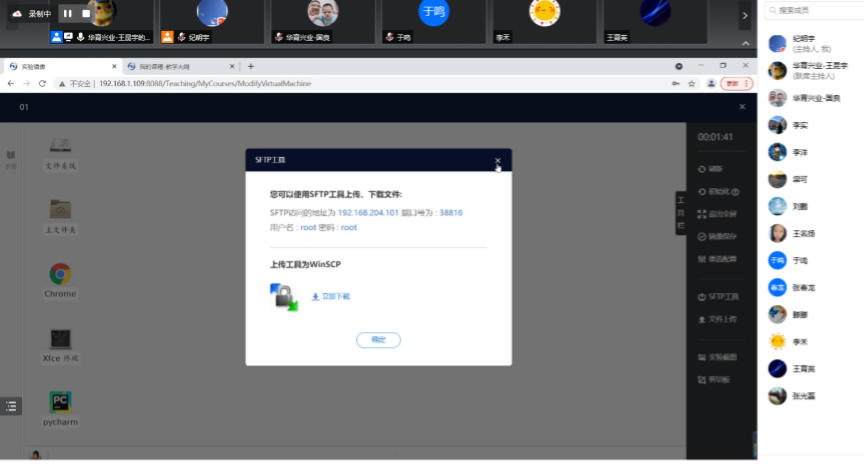Open a new browser tab
This screenshot has height=464, width=867.
coord(251,66)
